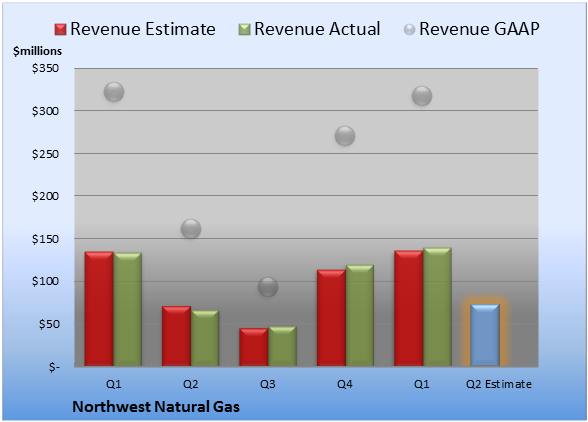Click the red Revenue Estimate legend swatch

coord(60,30)
